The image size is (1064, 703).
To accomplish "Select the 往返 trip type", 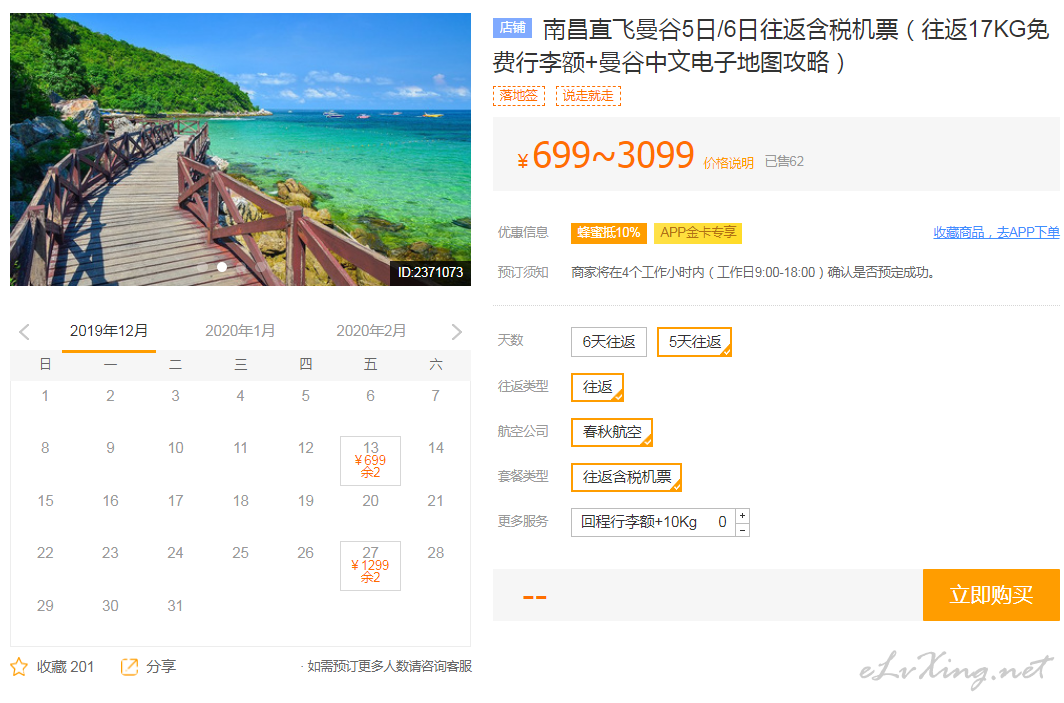I will [x=597, y=387].
